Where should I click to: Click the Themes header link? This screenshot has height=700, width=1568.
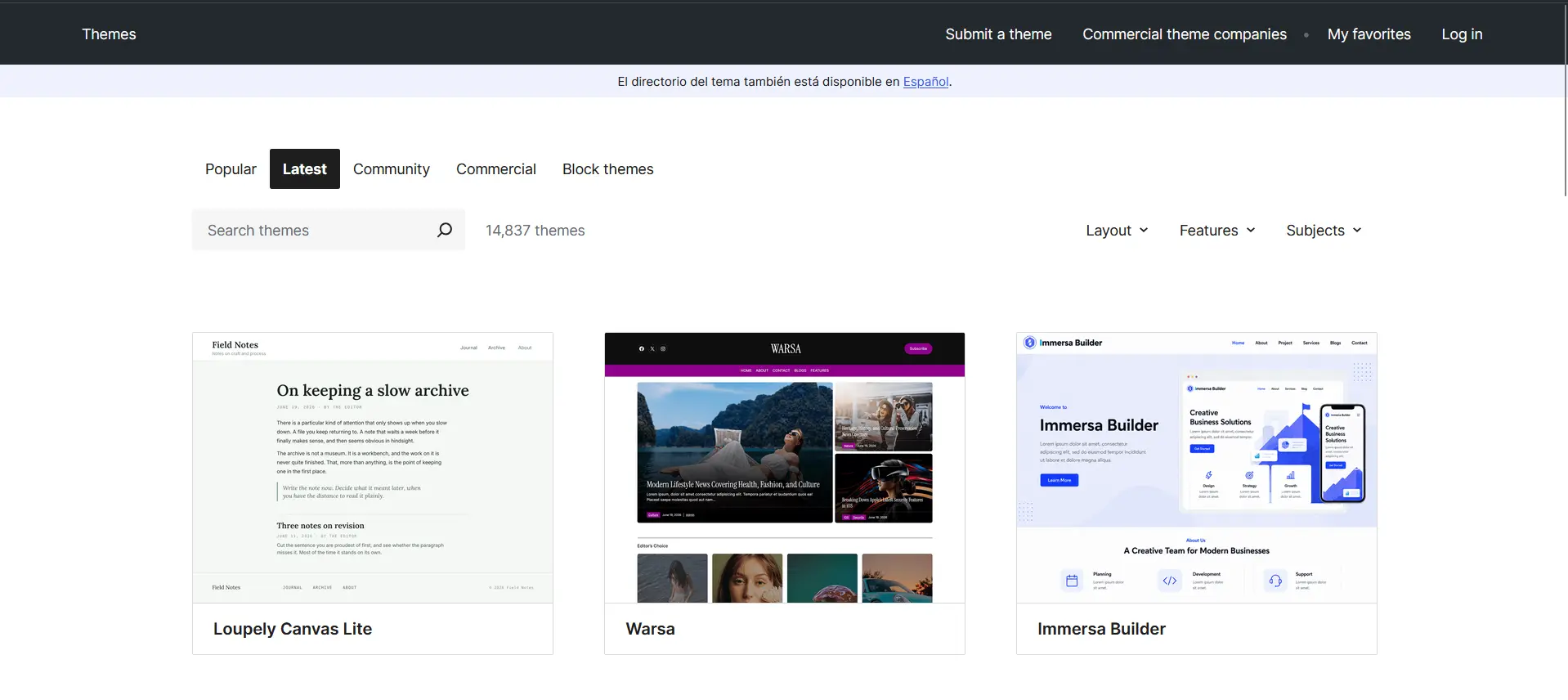click(x=109, y=34)
